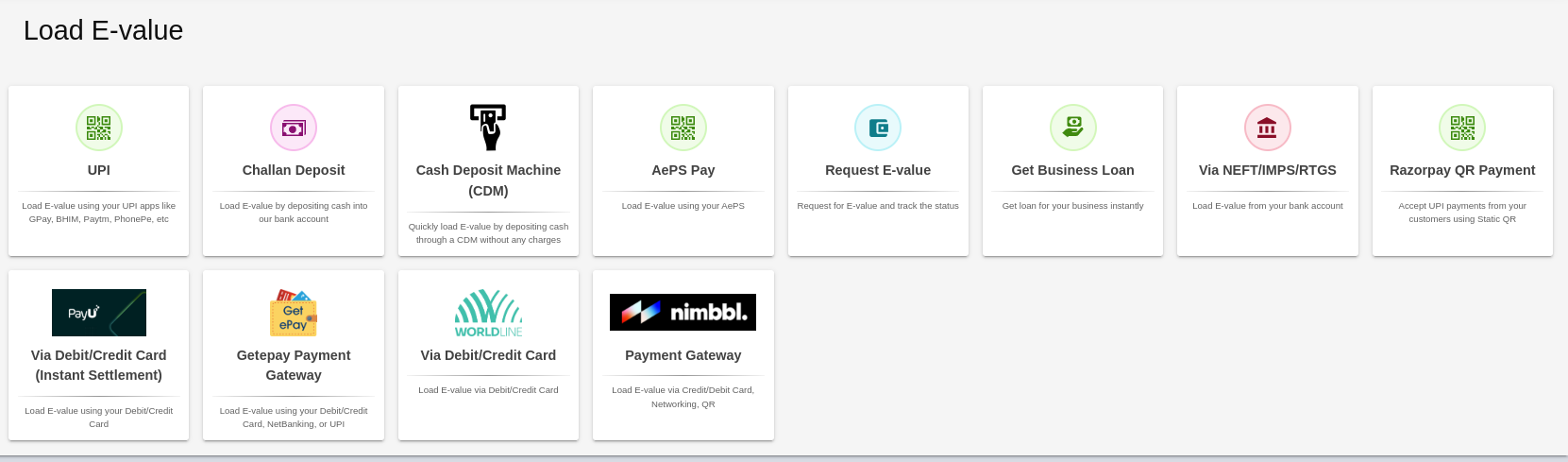The height and width of the screenshot is (462, 1568).
Task: Click the 'Get Business Loan' heading
Action: (x=1072, y=170)
